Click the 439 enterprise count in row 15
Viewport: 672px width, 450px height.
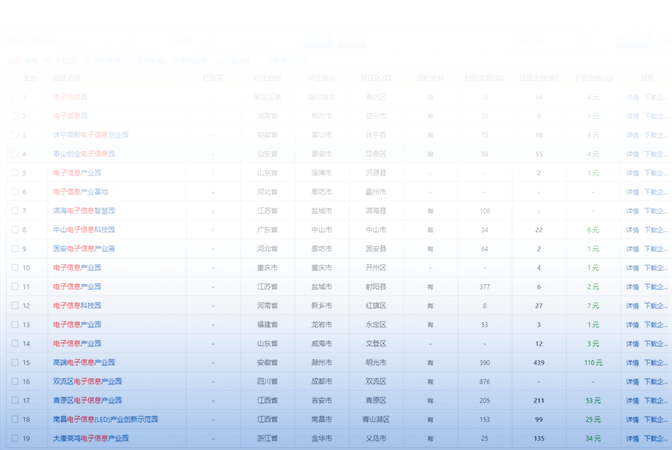tap(539, 363)
